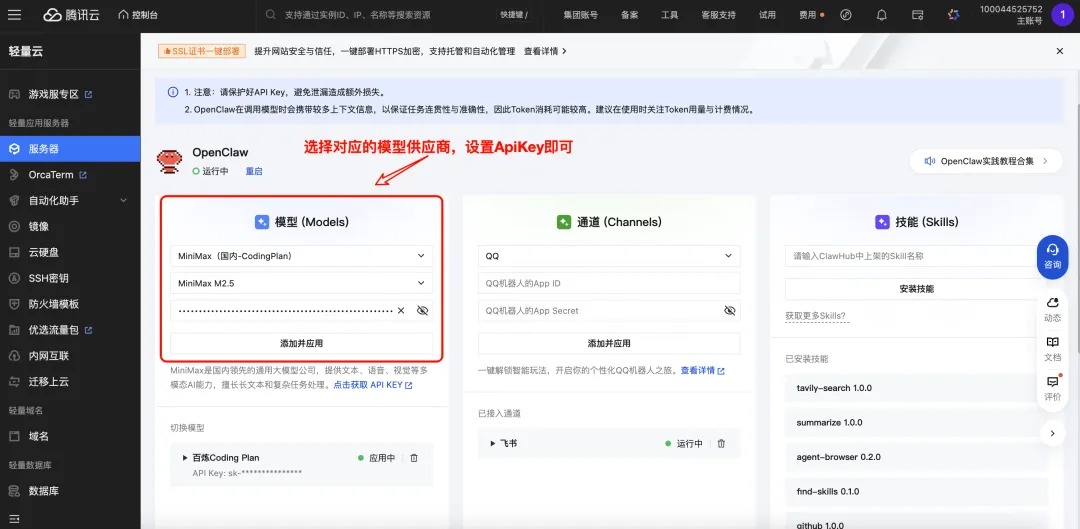Image resolution: width=1080 pixels, height=529 pixels.
Task: Open the hamburger menu at top left
Action: [15, 14]
